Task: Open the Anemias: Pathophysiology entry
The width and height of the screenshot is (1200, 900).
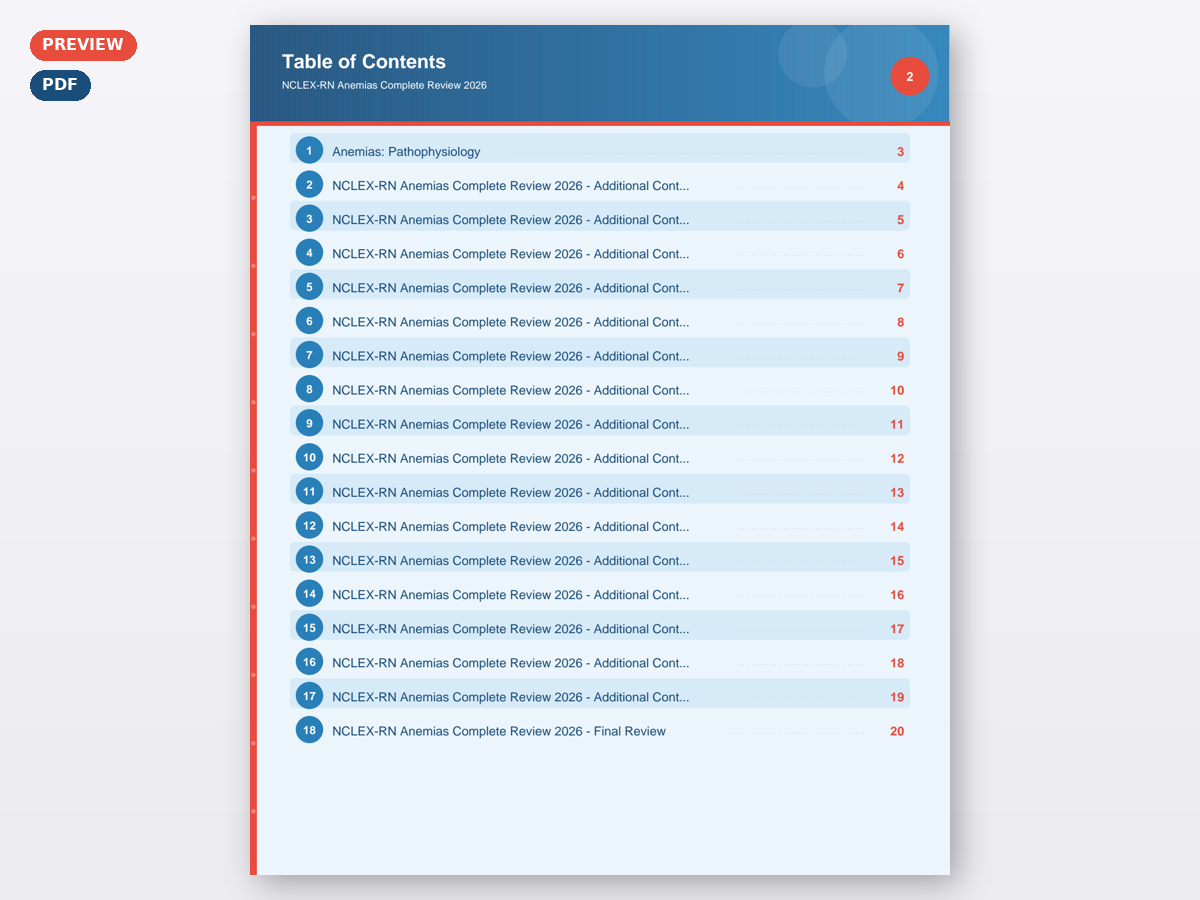Action: point(406,152)
